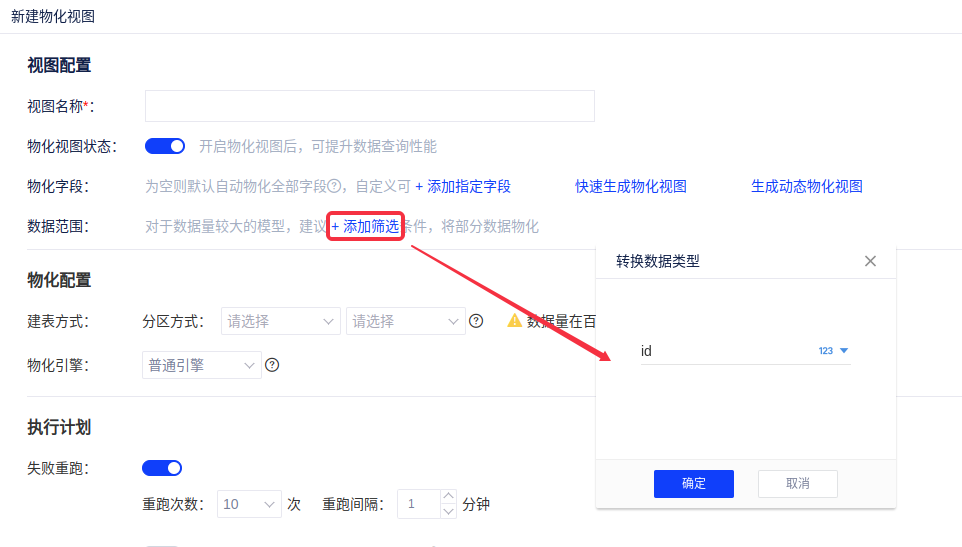Increase 重跑间隔 with the up arrow
The image size is (962, 547).
coord(448,497)
